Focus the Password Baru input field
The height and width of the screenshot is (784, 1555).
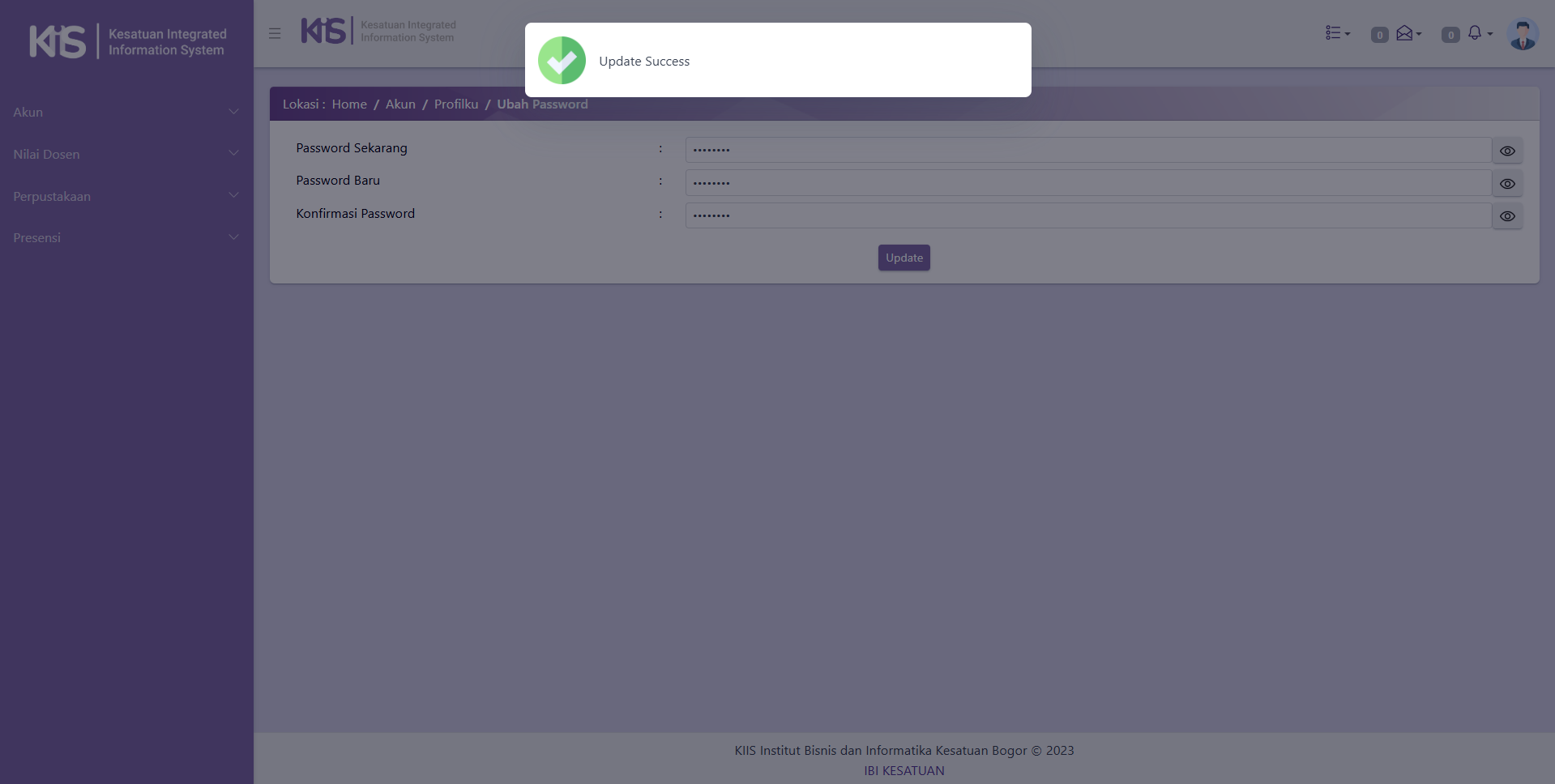tap(1087, 183)
